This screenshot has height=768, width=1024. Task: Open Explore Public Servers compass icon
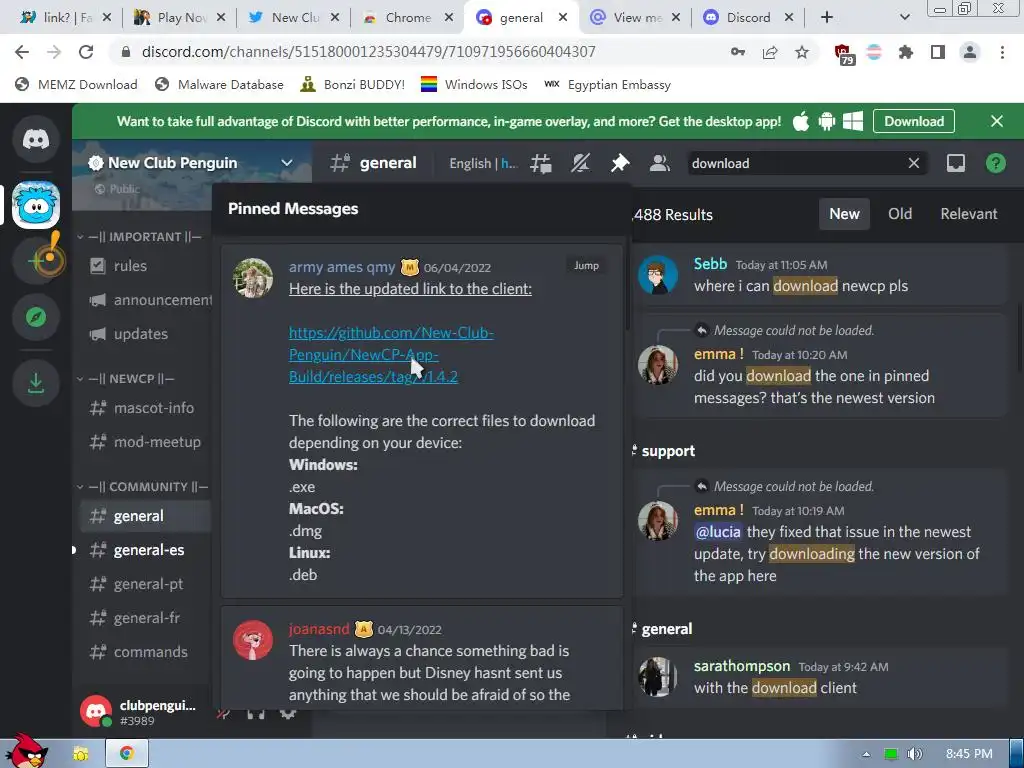tap(36, 317)
